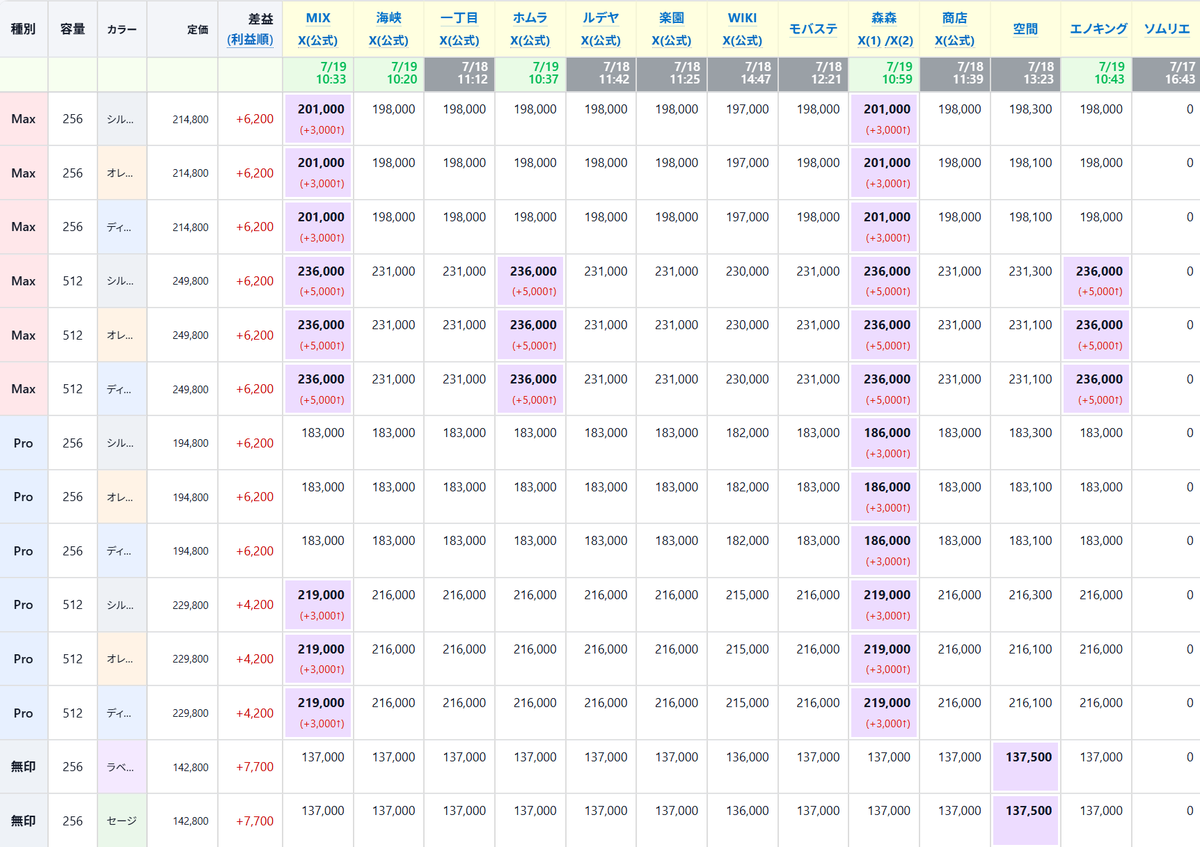Open the 楽園 shop header link
Viewport: 1200px width, 847px height.
pyautogui.click(x=672, y=18)
